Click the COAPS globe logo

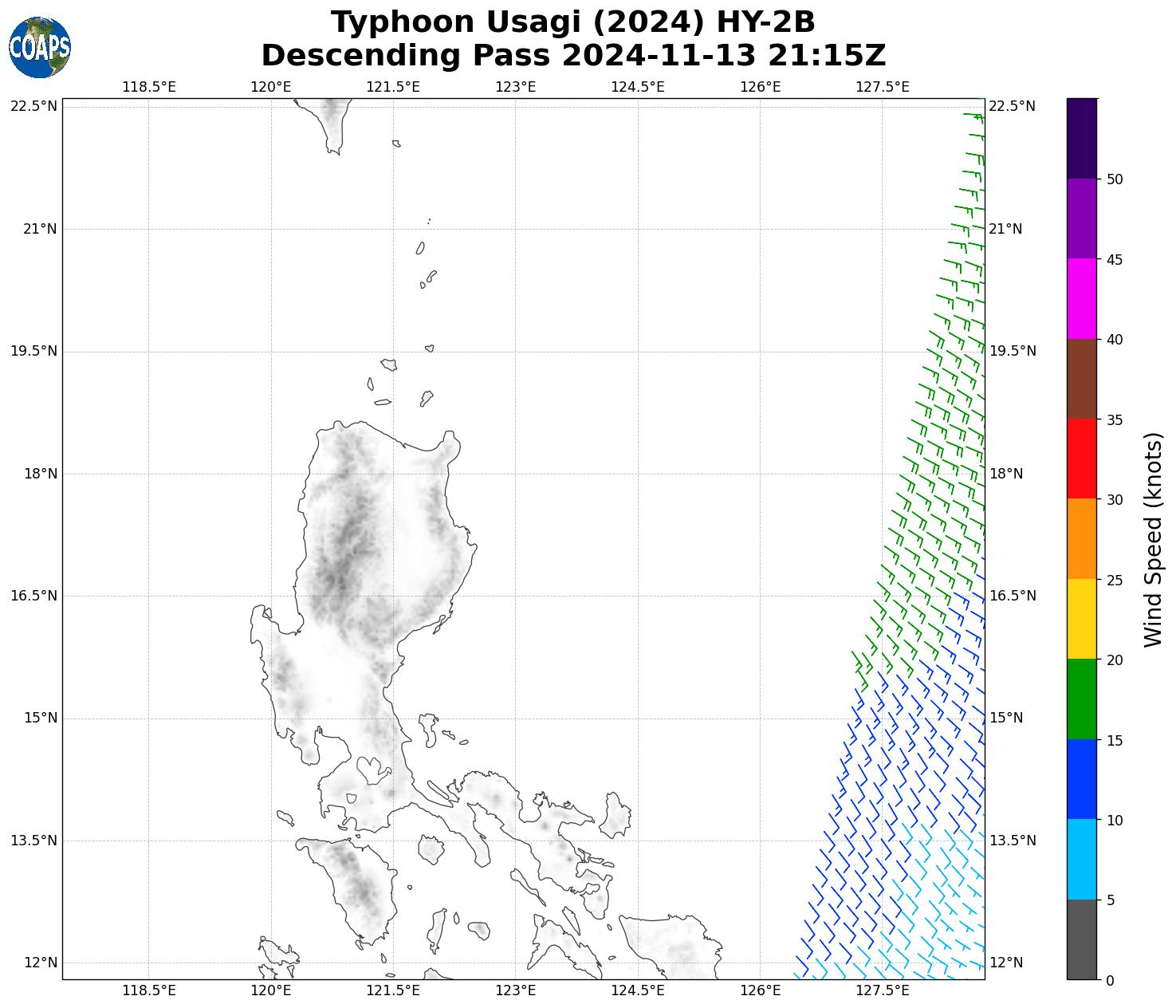(x=40, y=48)
